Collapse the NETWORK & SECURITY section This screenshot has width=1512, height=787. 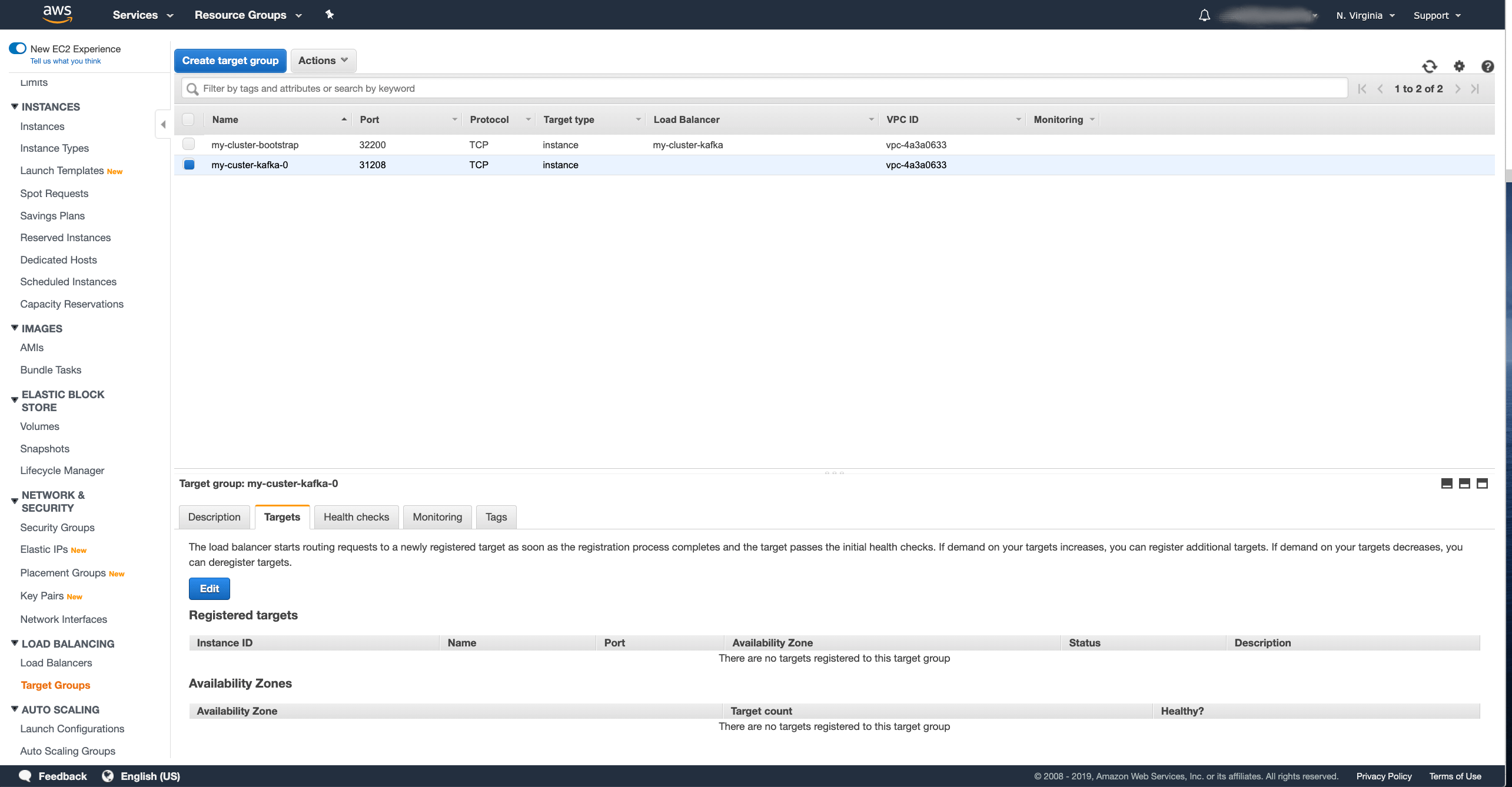click(15, 501)
